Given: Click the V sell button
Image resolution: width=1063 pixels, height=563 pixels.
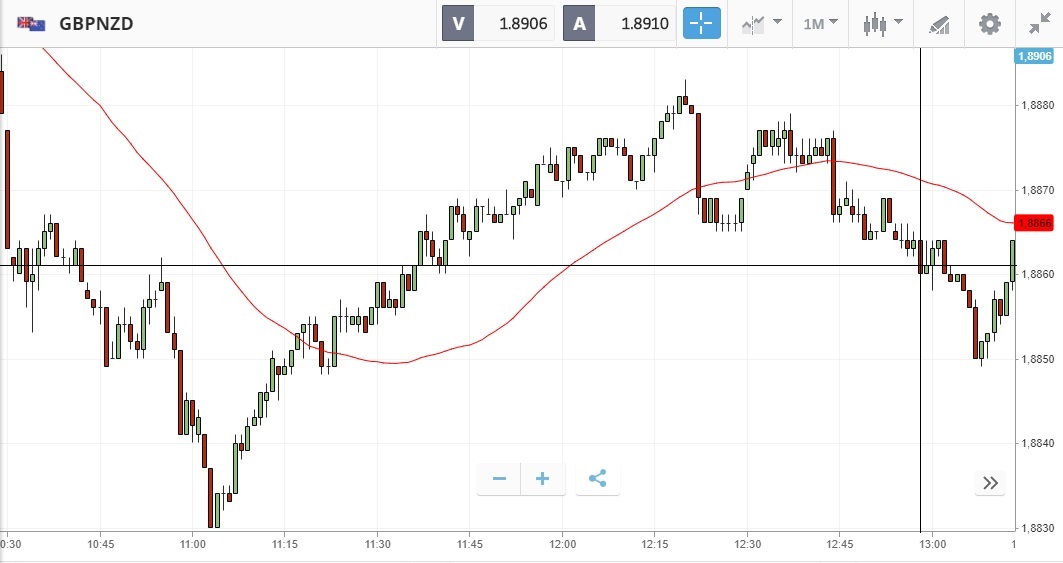Looking at the screenshot, I should click(459, 23).
